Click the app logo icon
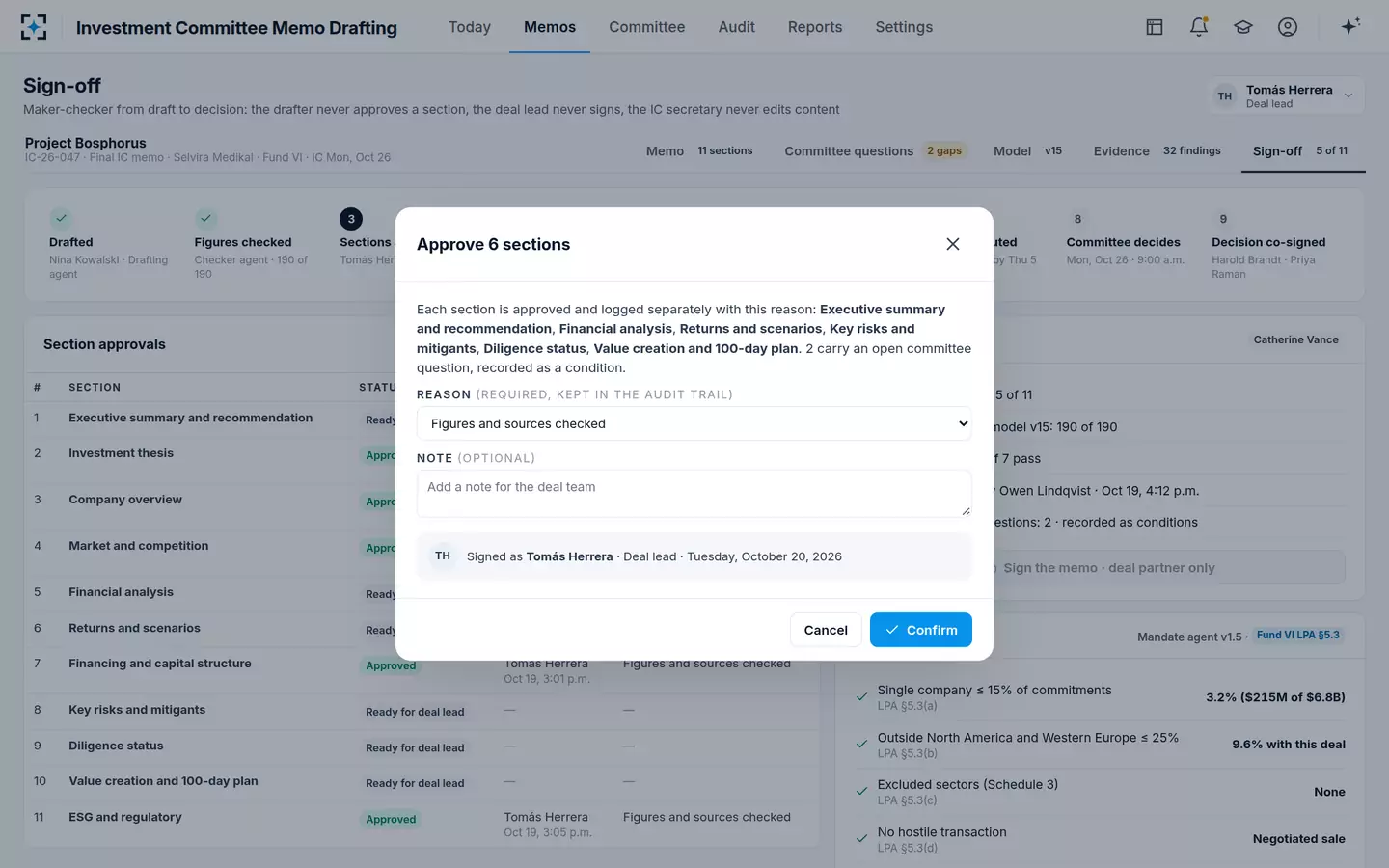 (x=34, y=27)
